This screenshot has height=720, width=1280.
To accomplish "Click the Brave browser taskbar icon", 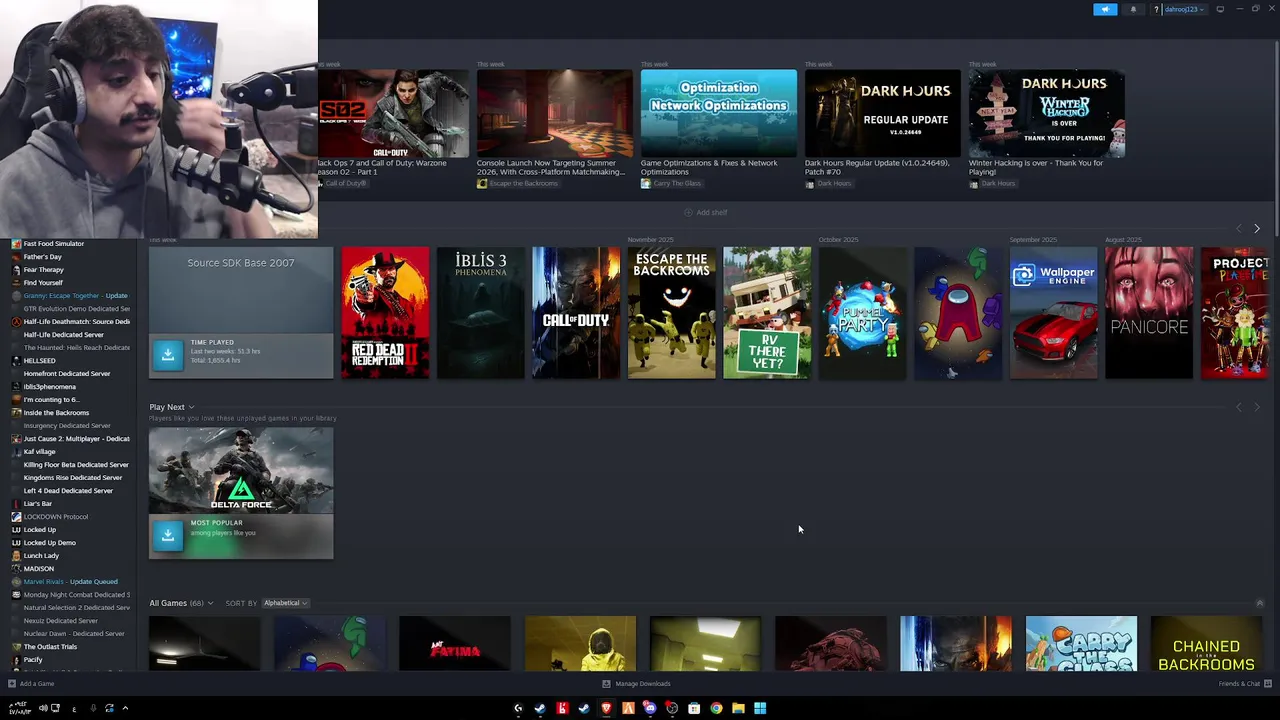I will click(606, 708).
